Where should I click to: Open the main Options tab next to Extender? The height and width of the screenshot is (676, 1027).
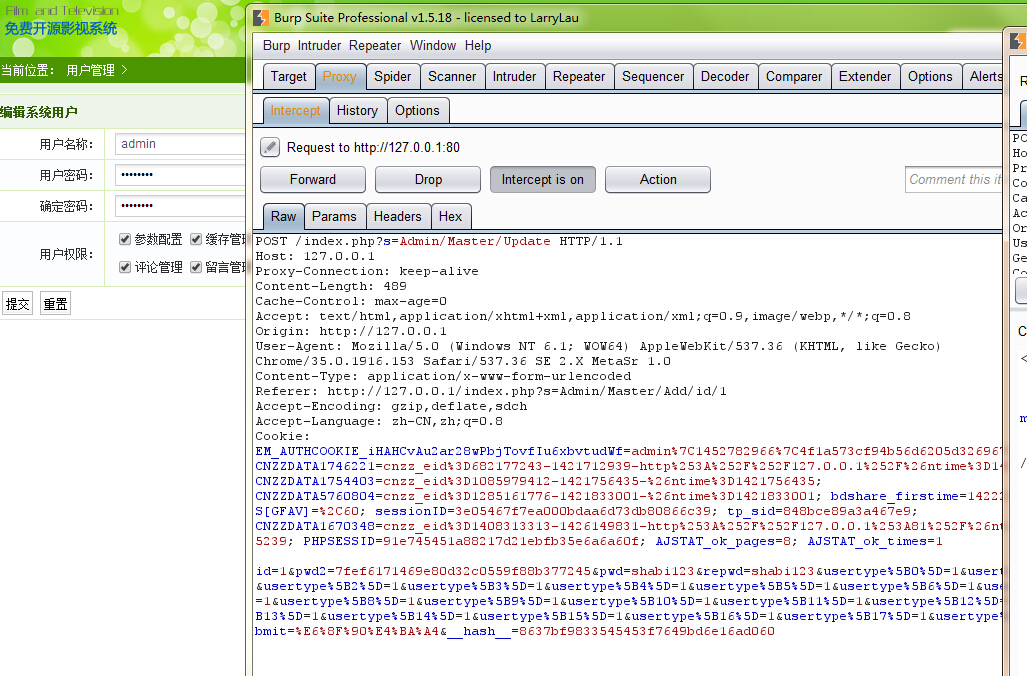pyautogui.click(x=930, y=77)
